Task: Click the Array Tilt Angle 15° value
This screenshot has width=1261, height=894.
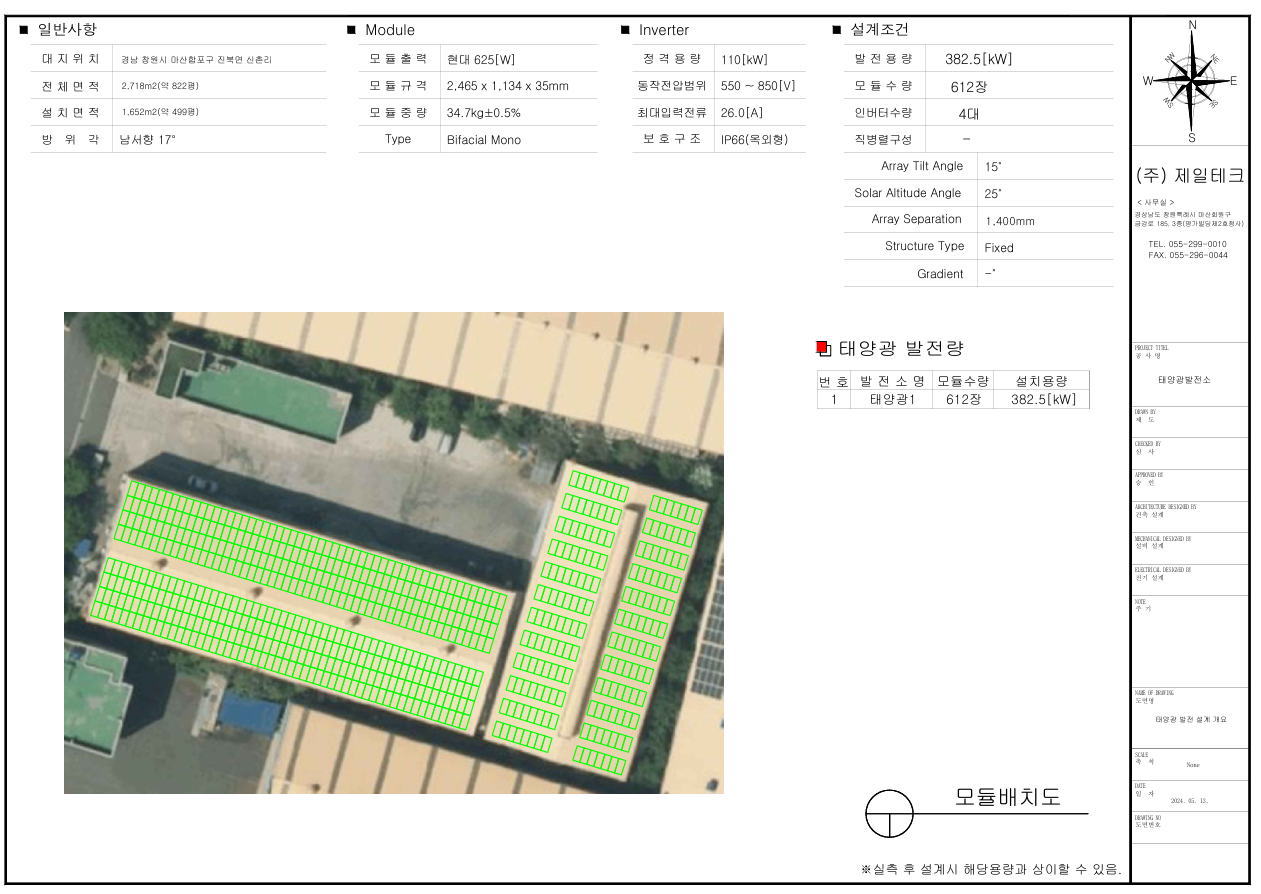Action: [992, 167]
